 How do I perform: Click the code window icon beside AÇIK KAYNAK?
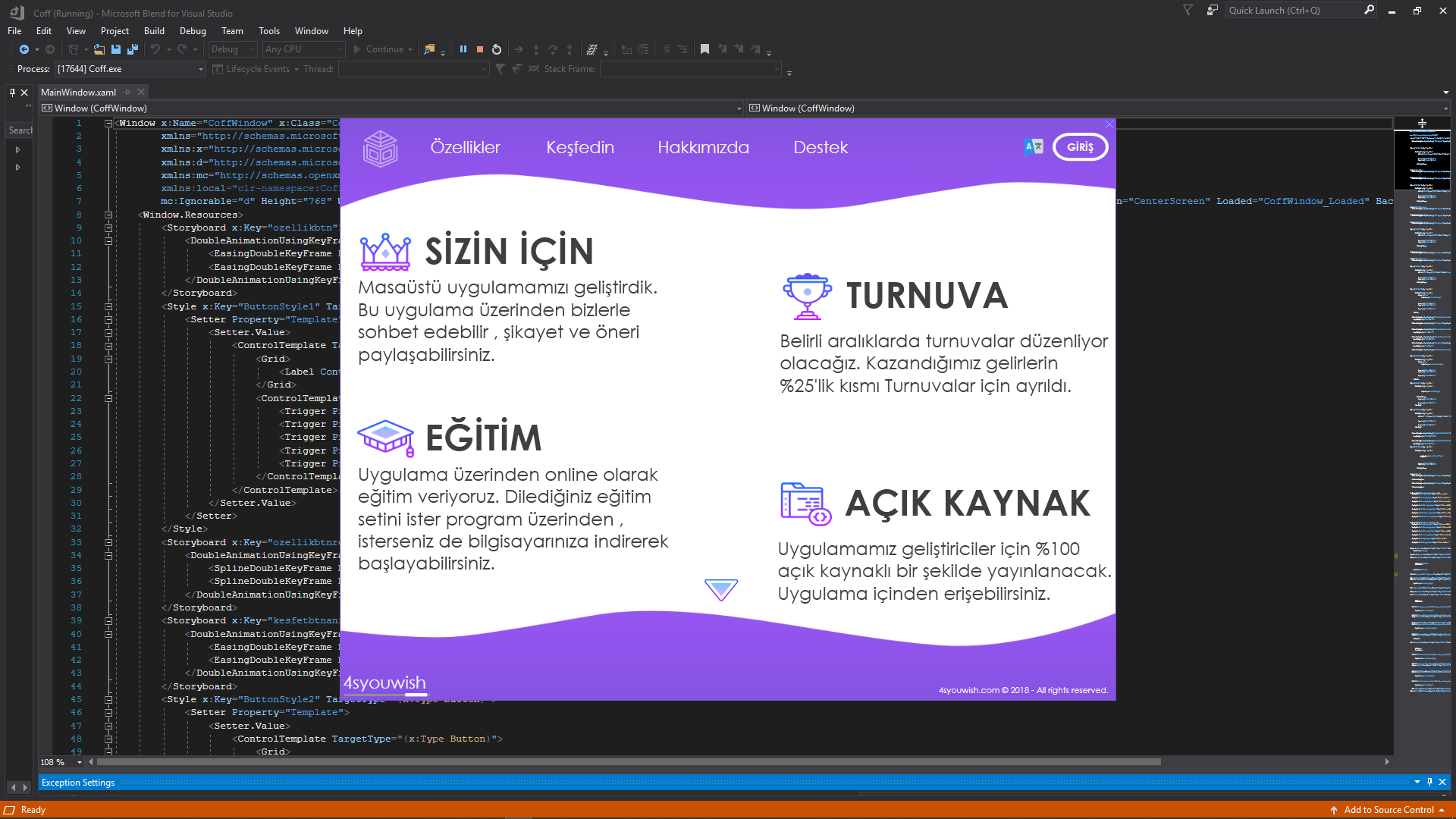pyautogui.click(x=806, y=504)
